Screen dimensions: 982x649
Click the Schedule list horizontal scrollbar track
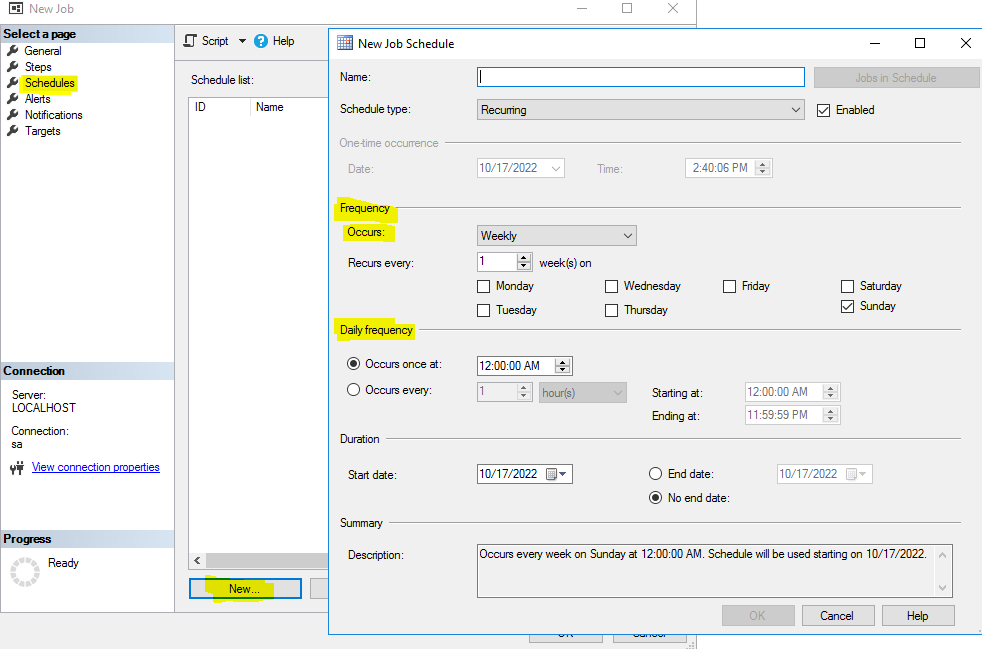[267, 561]
